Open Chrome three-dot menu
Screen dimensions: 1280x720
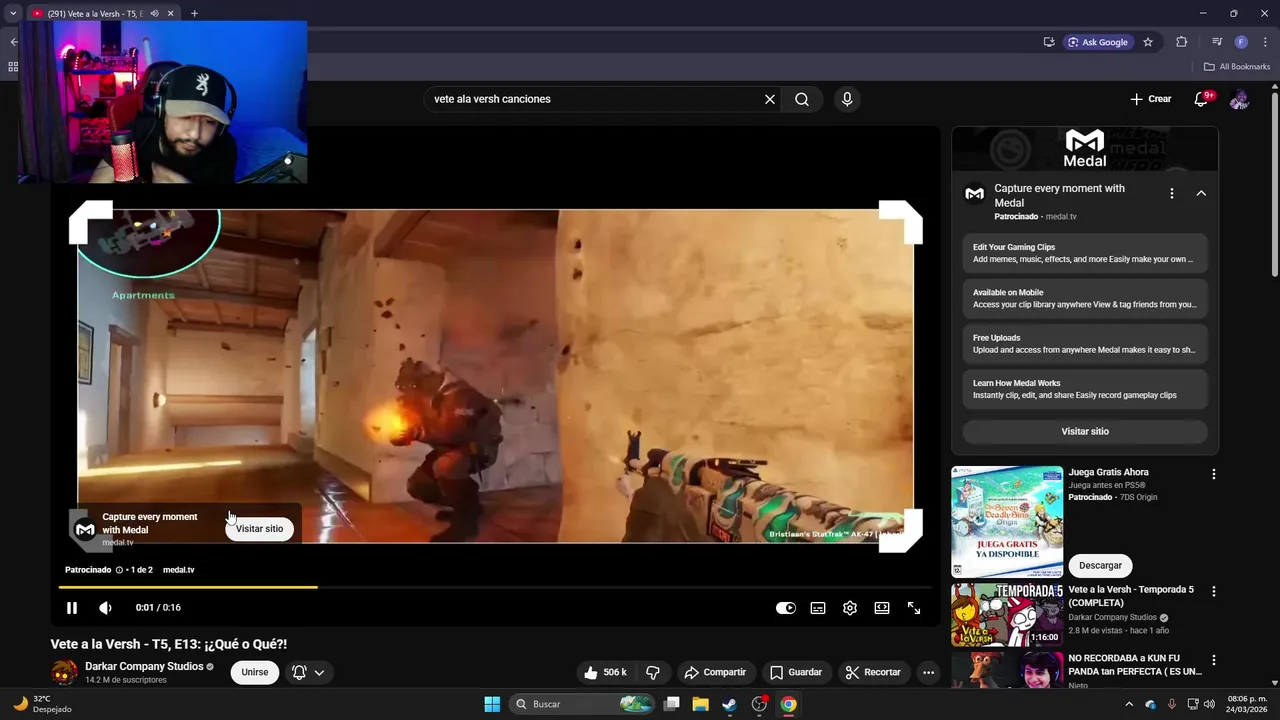[1264, 42]
